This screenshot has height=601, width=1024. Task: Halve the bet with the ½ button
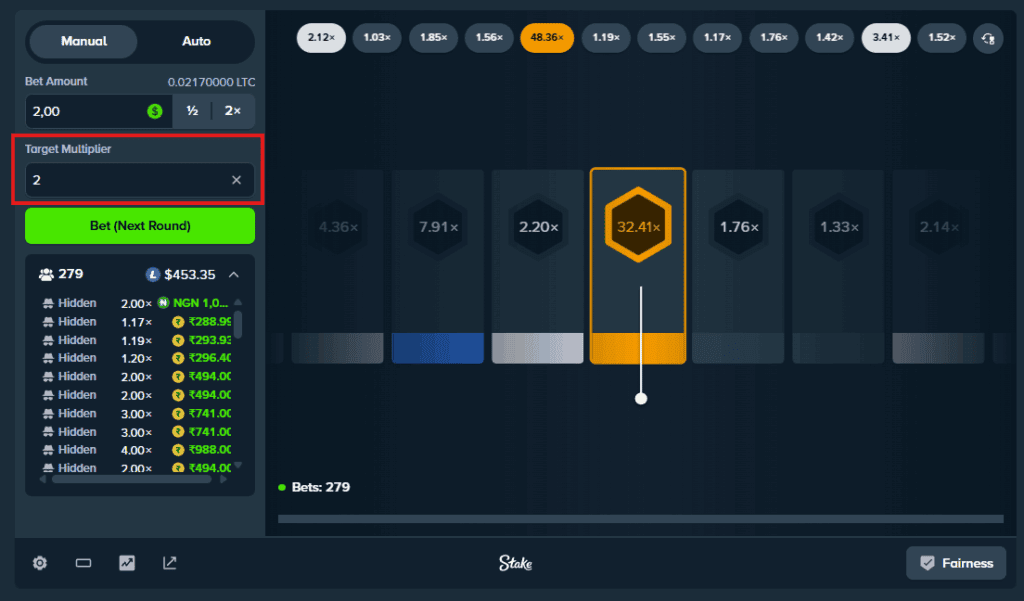[x=192, y=111]
